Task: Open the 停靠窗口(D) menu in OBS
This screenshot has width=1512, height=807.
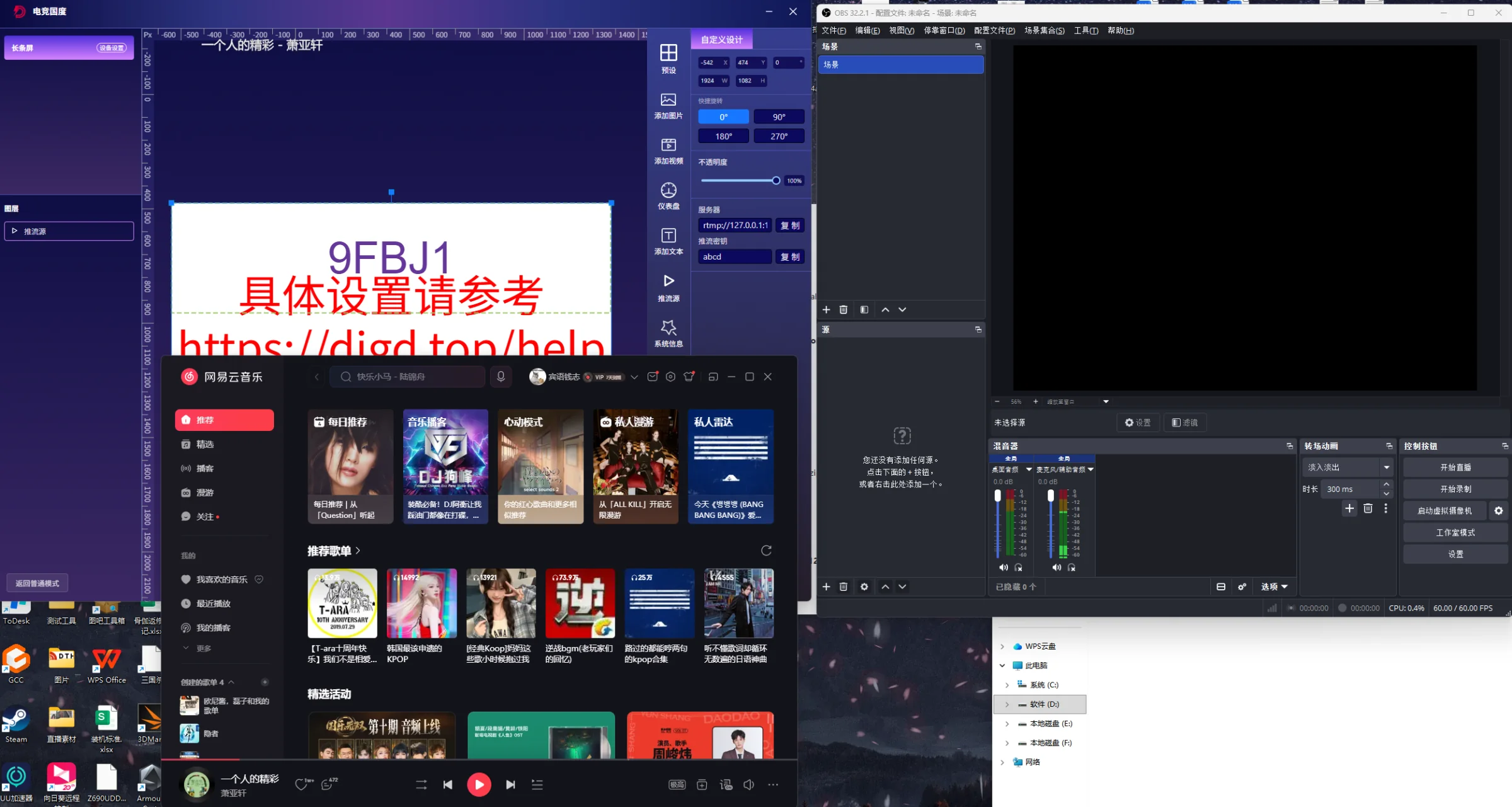Action: point(944,30)
